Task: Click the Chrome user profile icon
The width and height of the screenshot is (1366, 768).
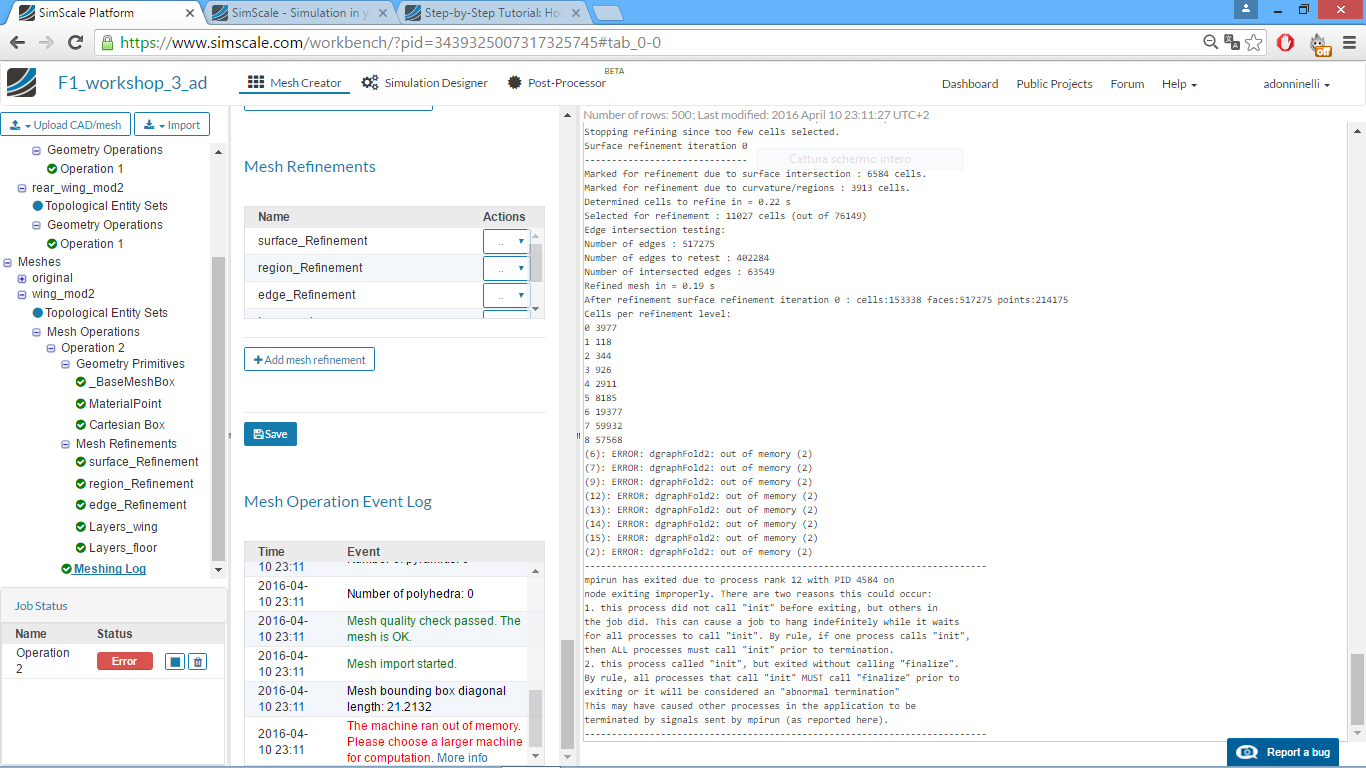Action: click(x=1246, y=9)
